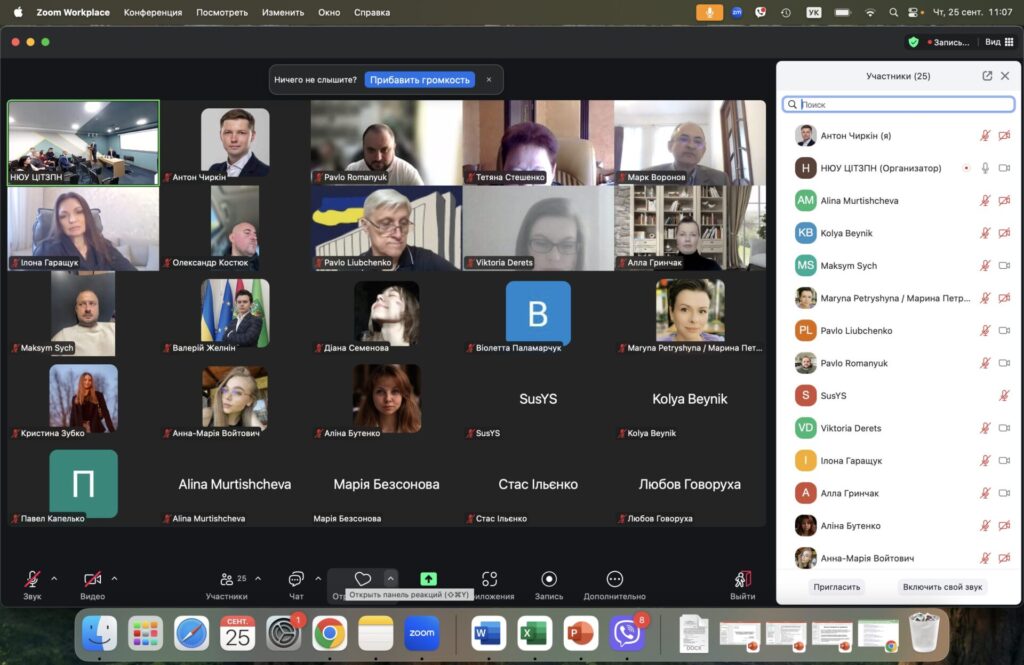The image size is (1024, 665).
Task: Open Zoom icon in the Dock
Action: tap(422, 633)
